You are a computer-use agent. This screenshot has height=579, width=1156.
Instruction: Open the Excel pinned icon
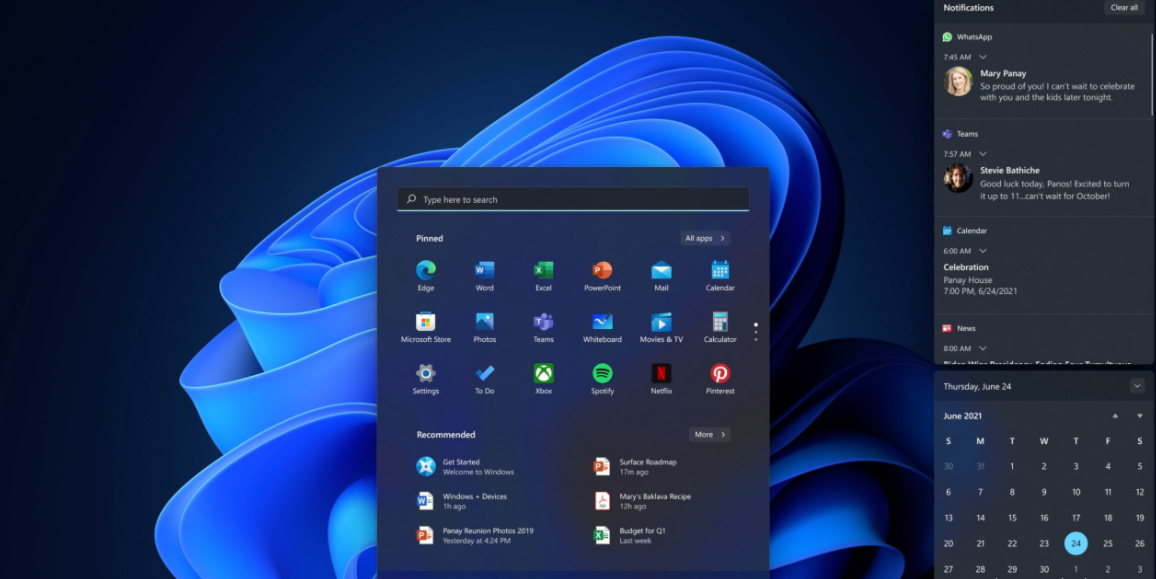543,270
